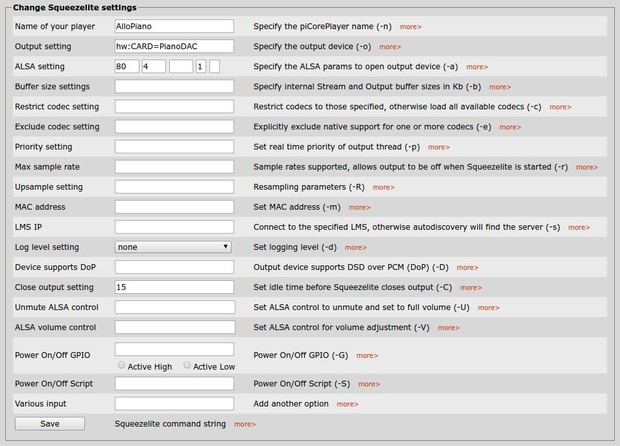Screen dimensions: 620x446
Task: Click the second ALSA setting box containing 4
Action: click(154, 66)
